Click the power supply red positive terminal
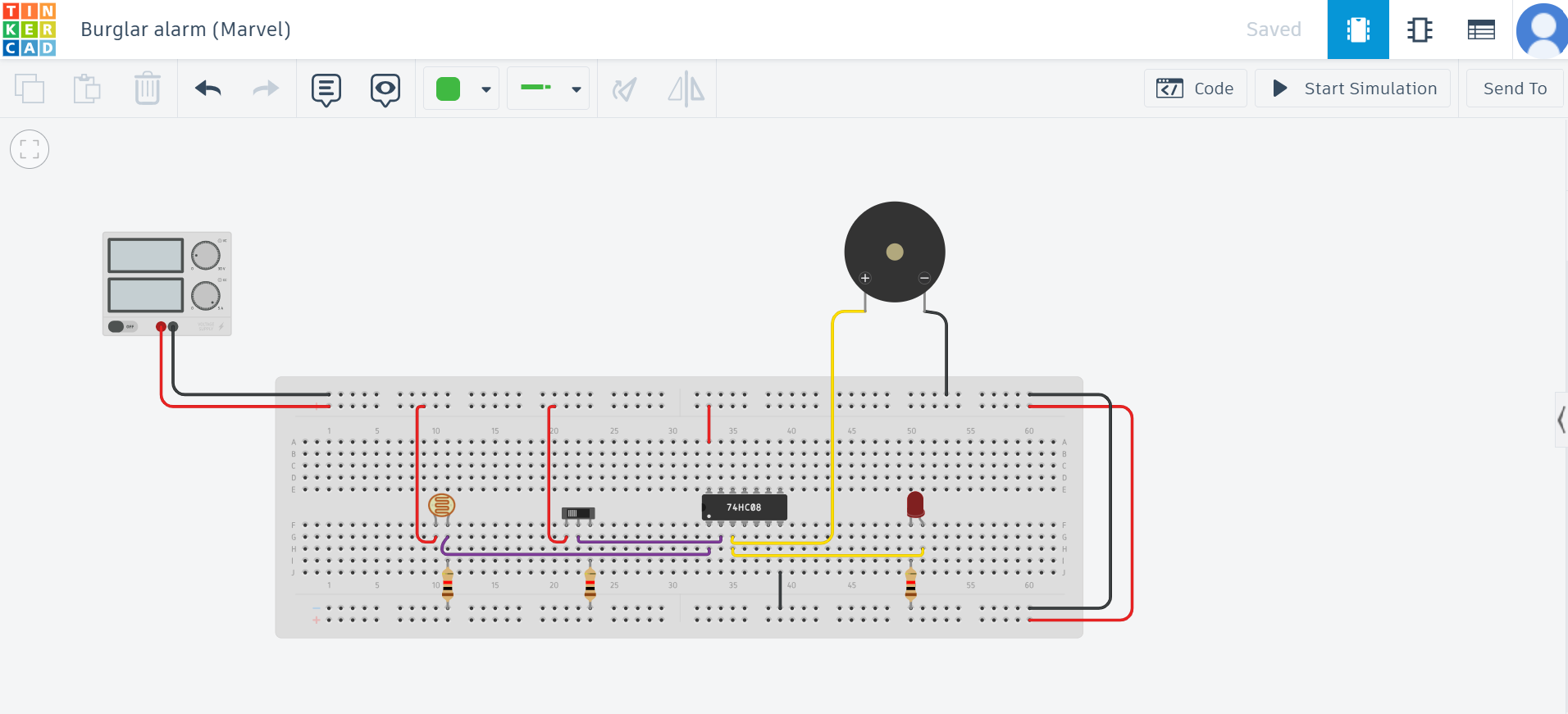1568x714 pixels. pyautogui.click(x=161, y=326)
